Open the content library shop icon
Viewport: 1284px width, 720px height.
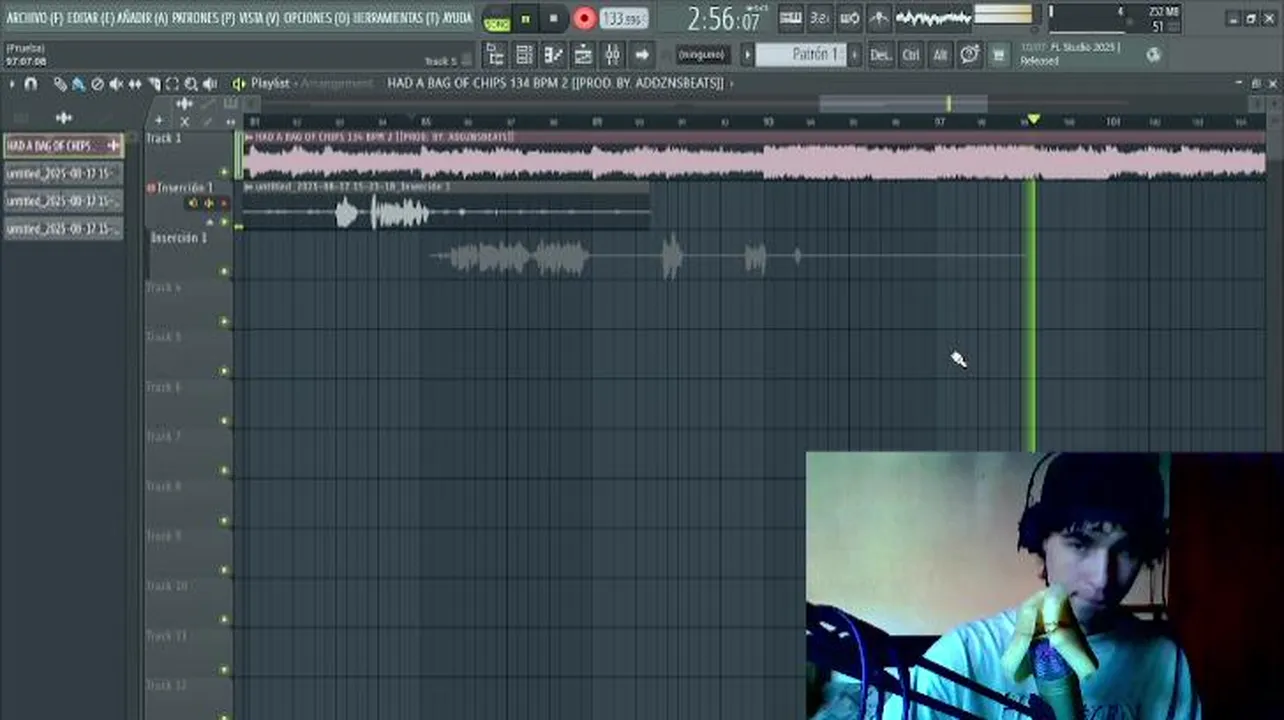tap(998, 55)
